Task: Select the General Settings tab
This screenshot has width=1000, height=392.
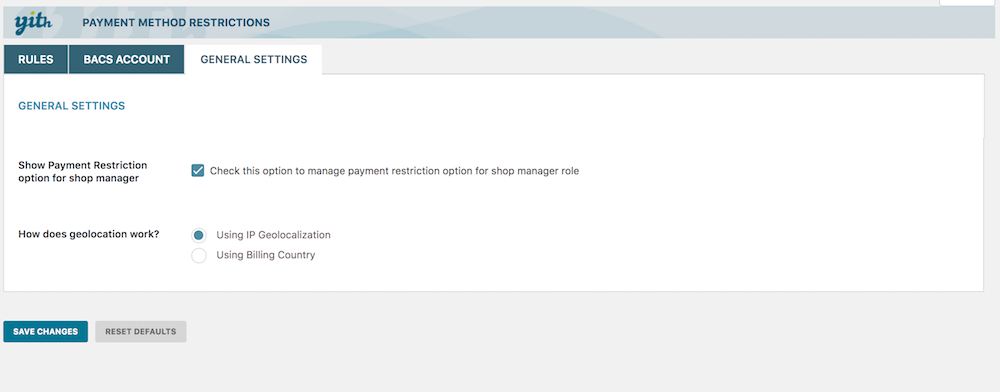Action: [254, 59]
